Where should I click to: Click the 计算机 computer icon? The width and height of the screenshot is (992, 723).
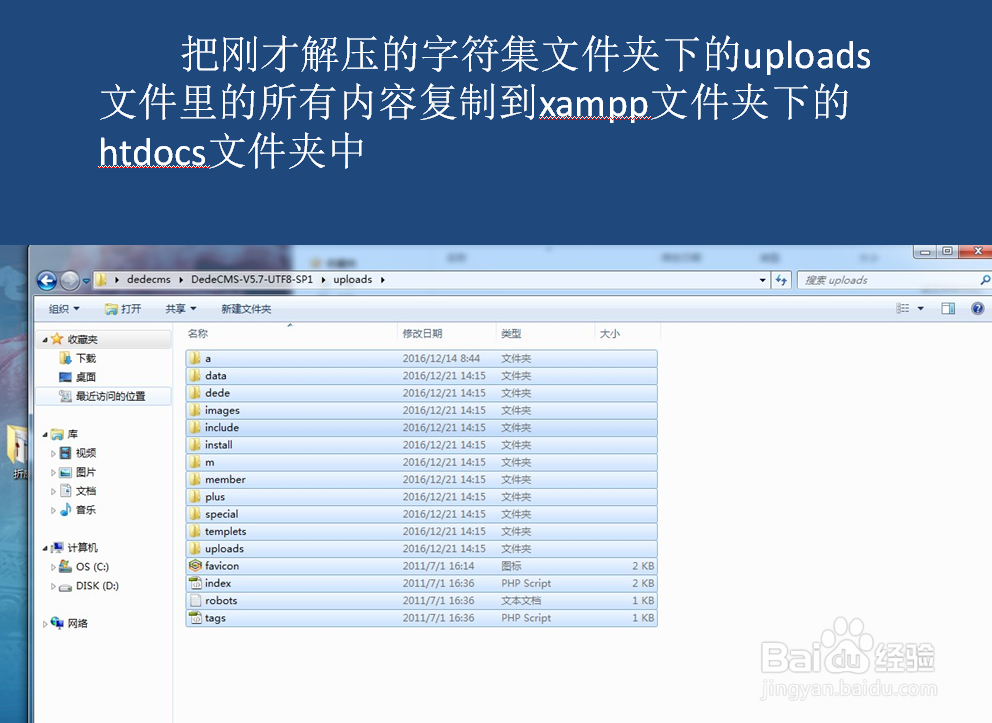pos(57,548)
